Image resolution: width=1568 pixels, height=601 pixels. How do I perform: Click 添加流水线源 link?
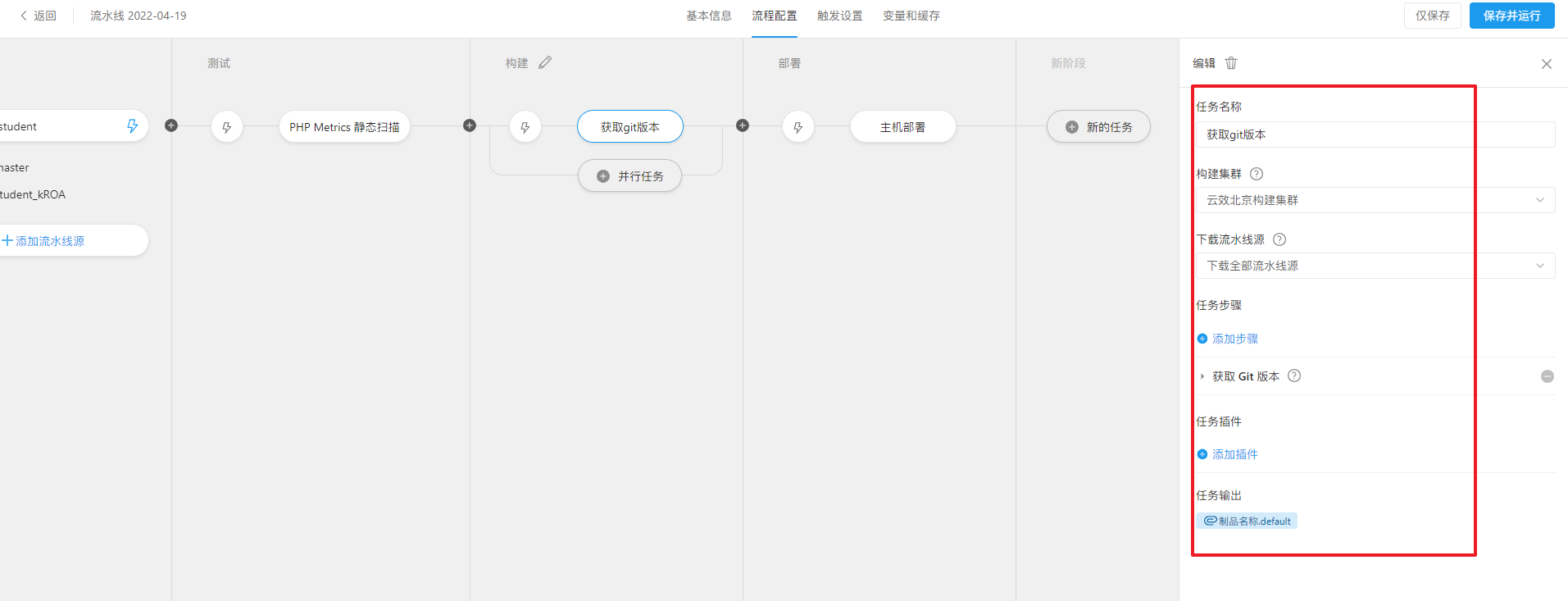[43, 241]
